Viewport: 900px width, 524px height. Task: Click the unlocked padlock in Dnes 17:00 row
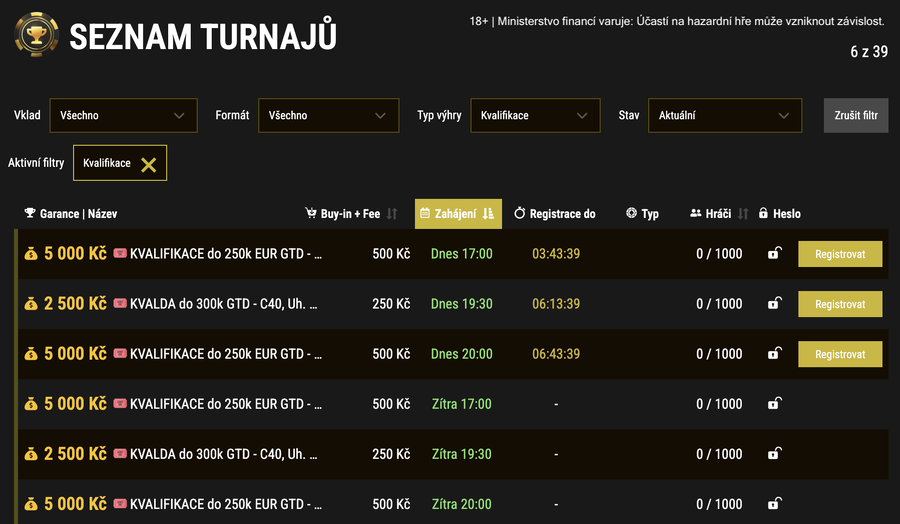coord(775,253)
